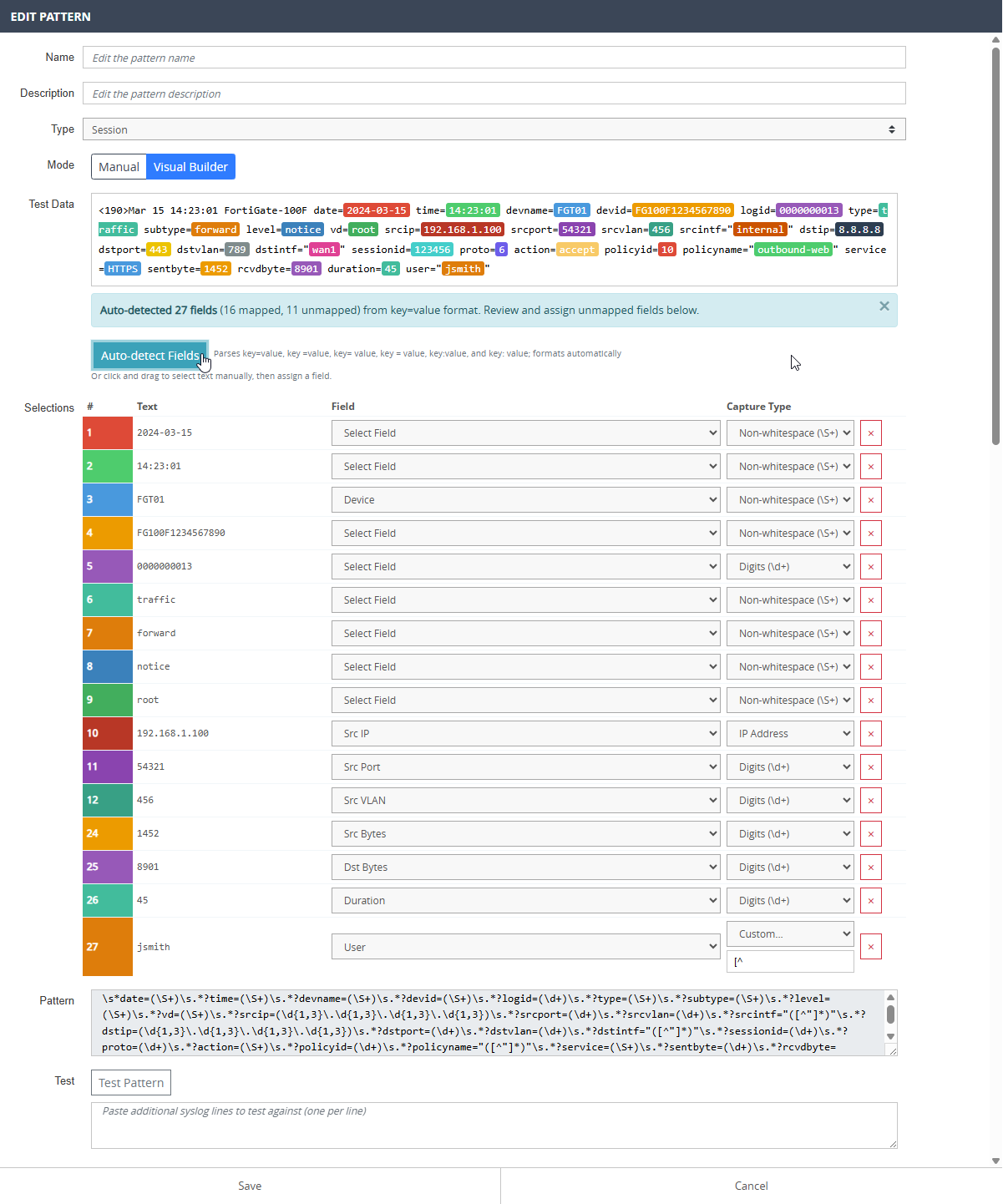Screen dimensions: 1003x1204
Task: Click highlighted token HTTPS in test data
Action: click(x=123, y=269)
